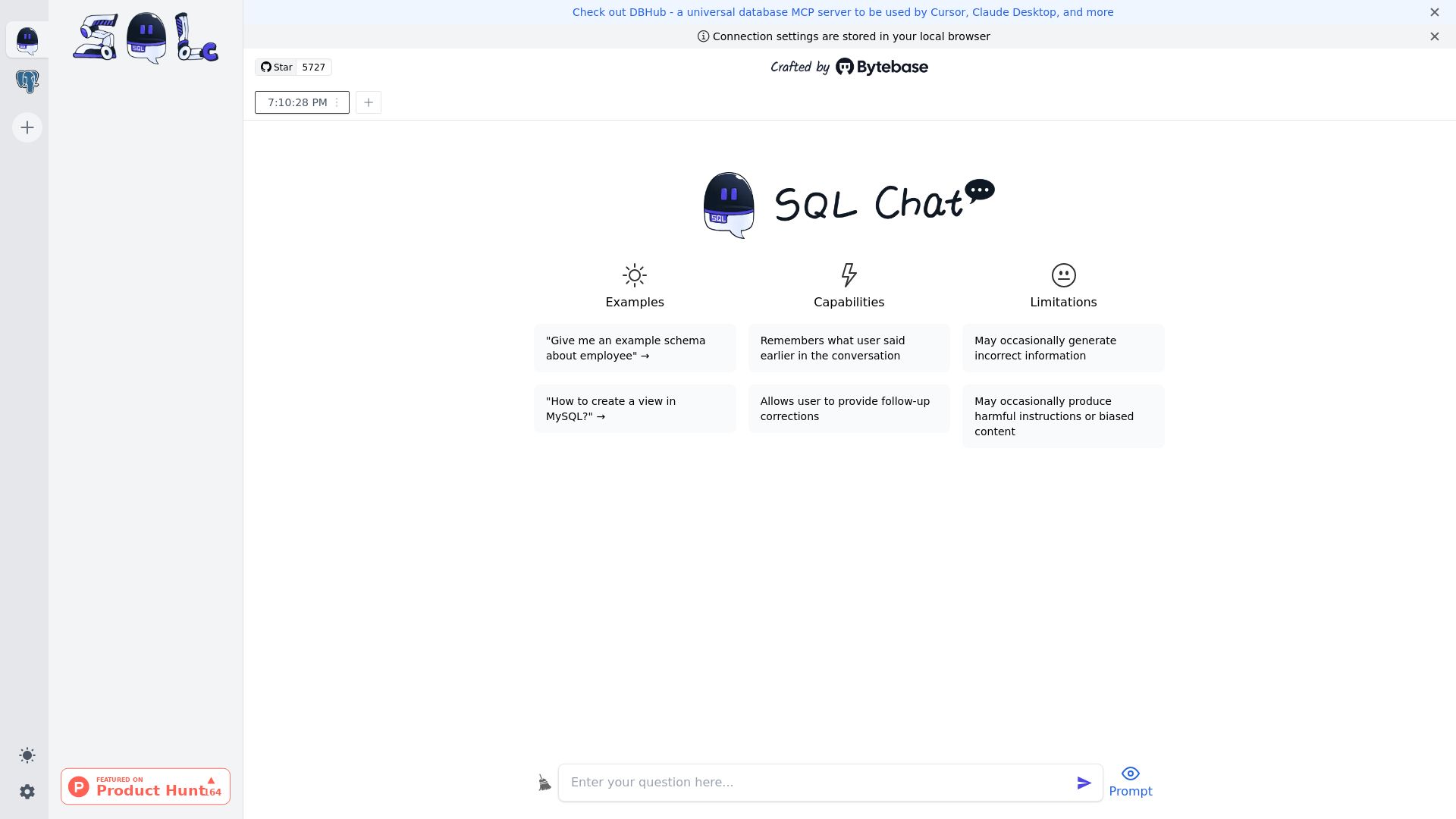The image size is (1456, 819).
Task: Click the GitHub octocat icon in the Star button
Action: click(x=266, y=67)
